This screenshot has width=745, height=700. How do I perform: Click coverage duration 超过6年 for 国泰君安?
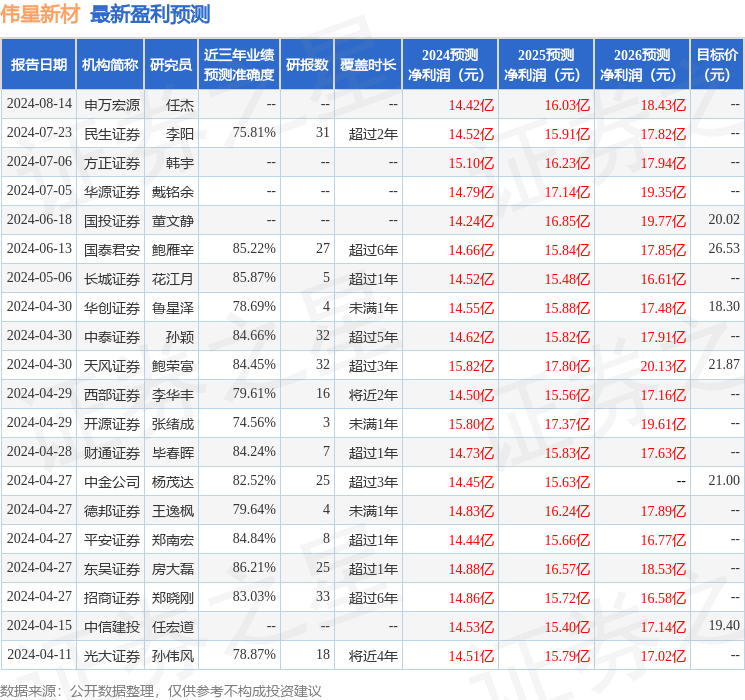point(373,249)
